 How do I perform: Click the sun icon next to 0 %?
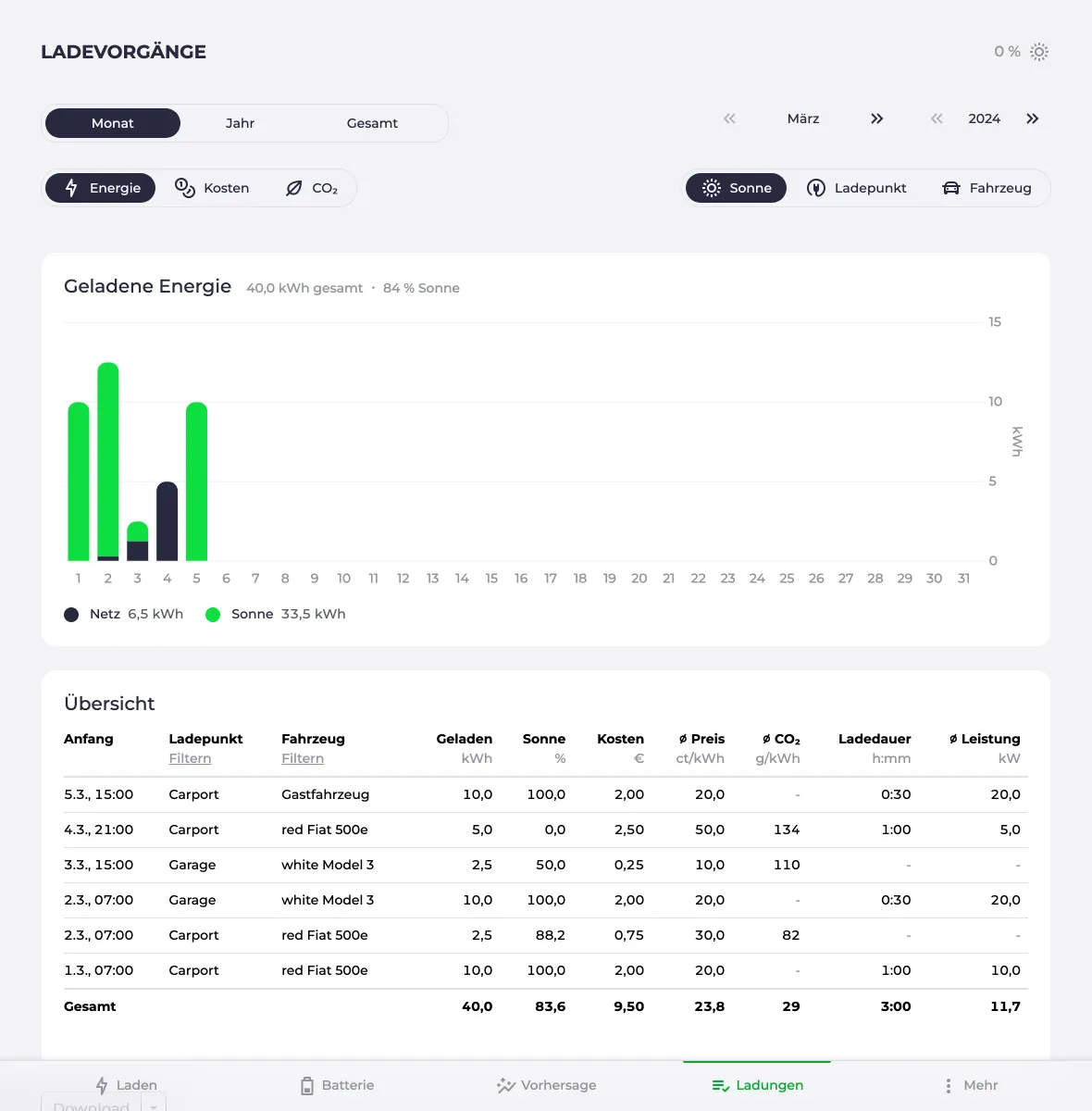(1039, 52)
